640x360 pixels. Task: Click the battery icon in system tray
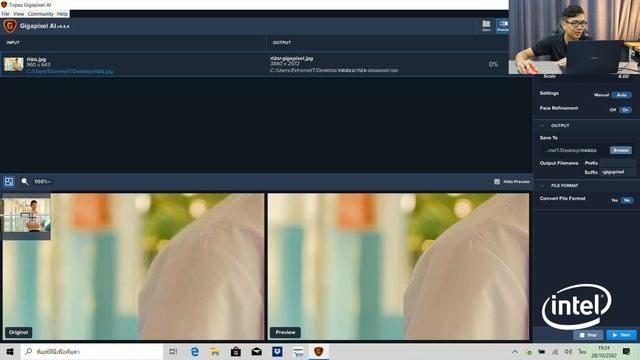click(x=542, y=351)
